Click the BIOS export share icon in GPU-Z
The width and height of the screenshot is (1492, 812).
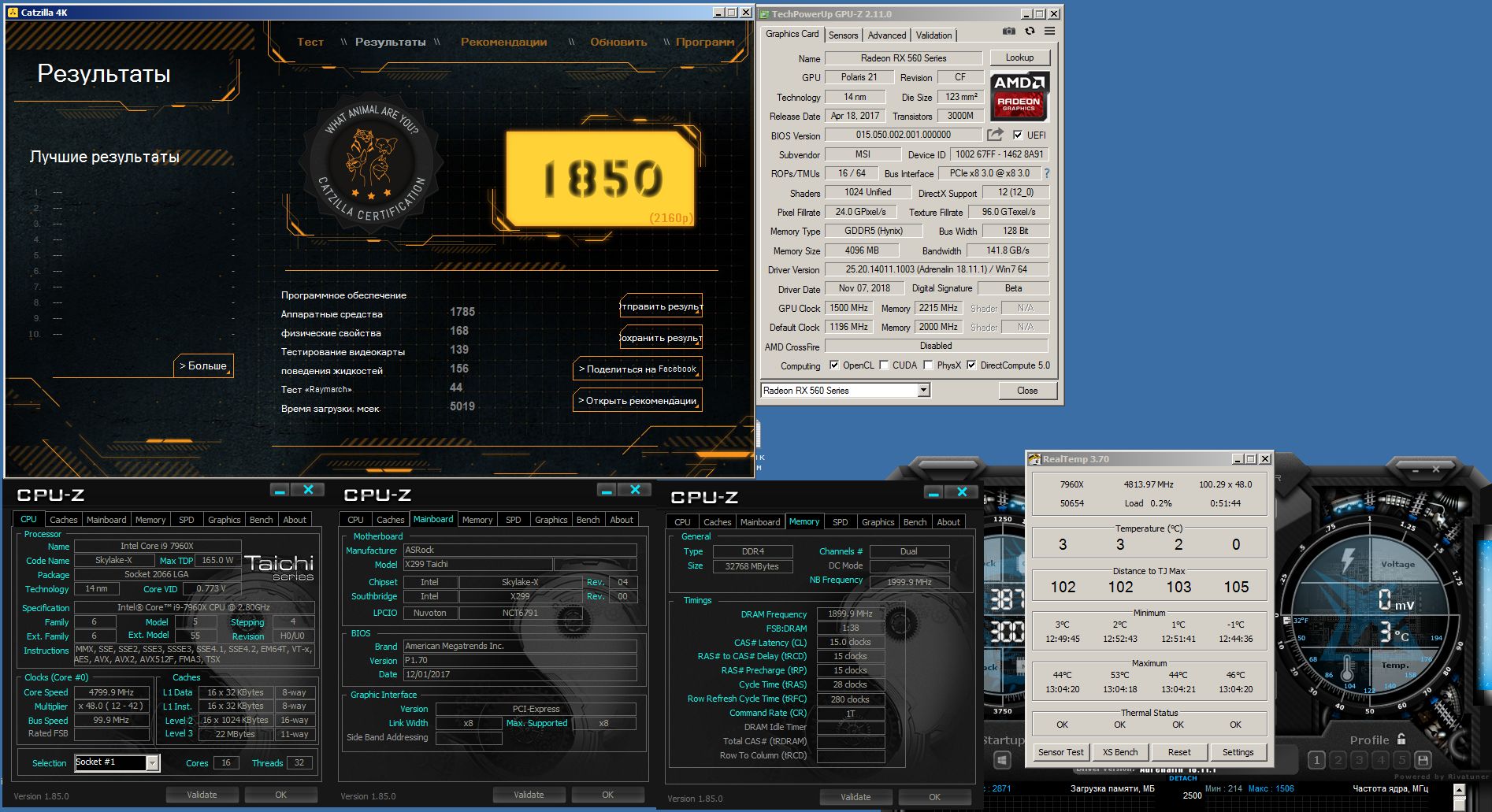point(996,135)
